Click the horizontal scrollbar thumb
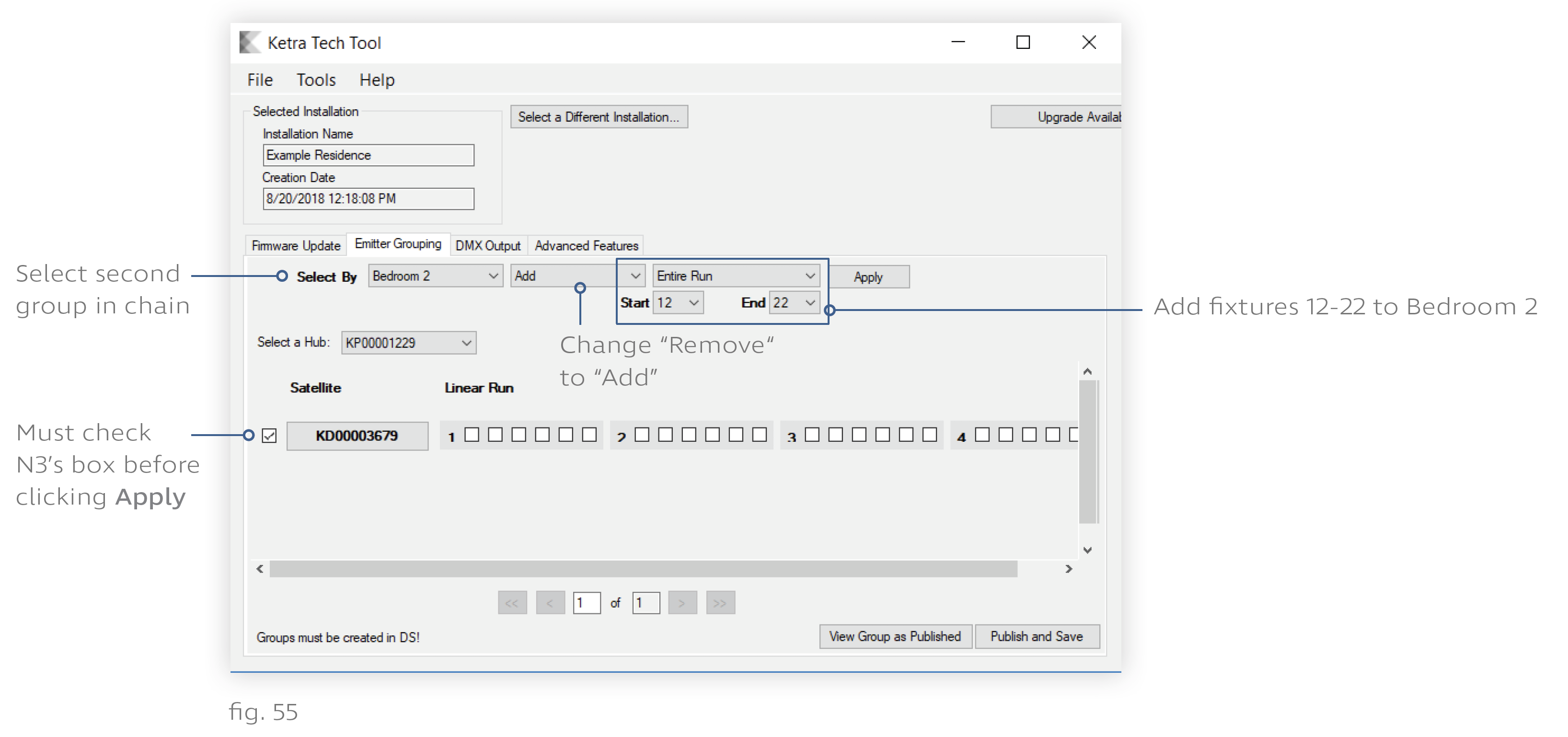This screenshot has width=1568, height=737. (644, 568)
